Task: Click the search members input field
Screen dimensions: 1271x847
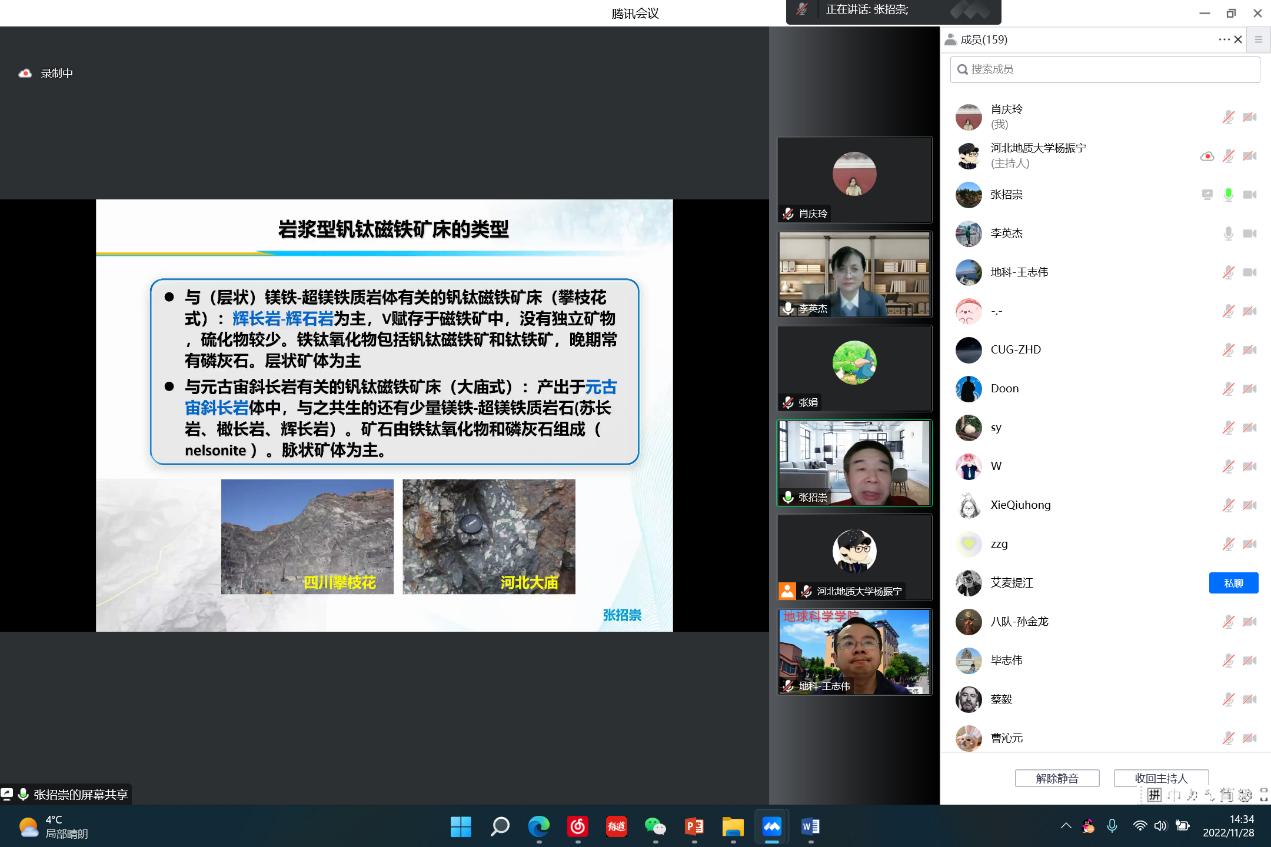Action: tap(1104, 69)
